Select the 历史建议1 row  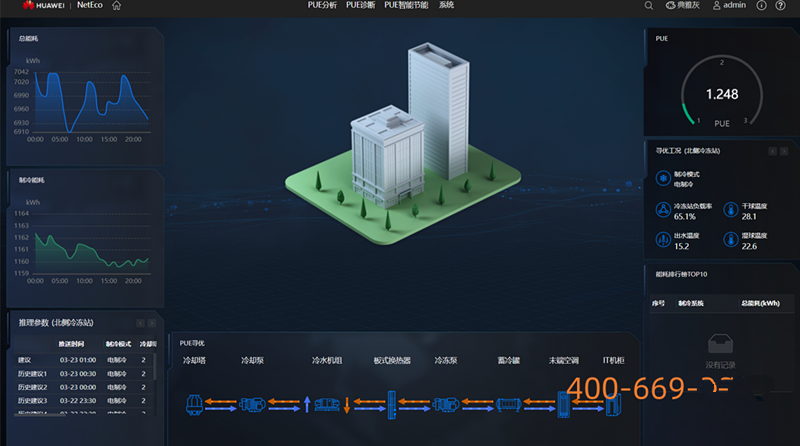(83, 374)
